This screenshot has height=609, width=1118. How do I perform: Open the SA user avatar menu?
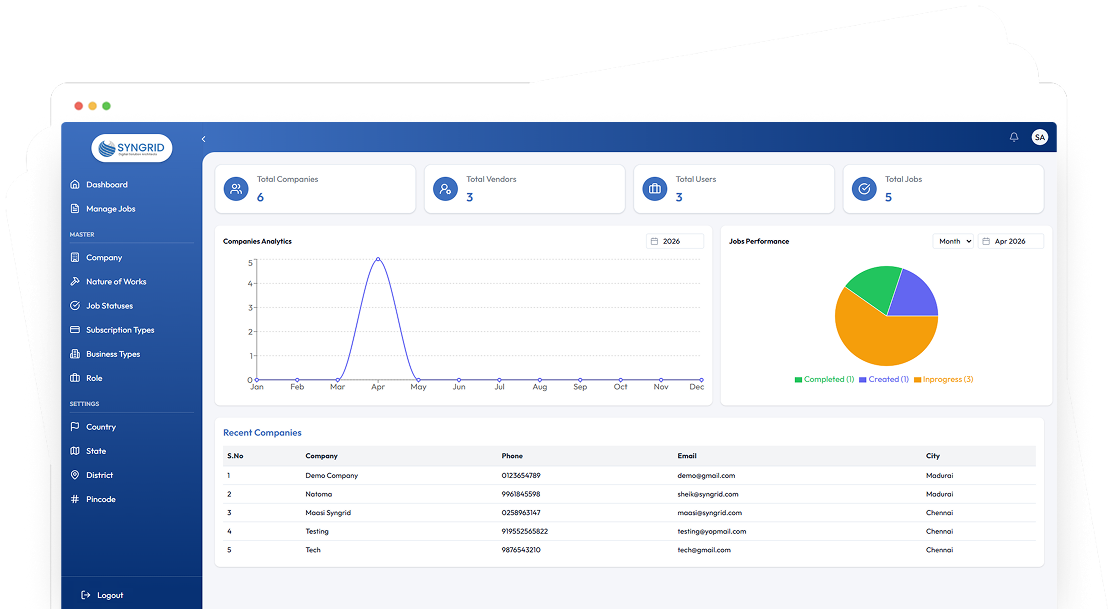click(1039, 137)
